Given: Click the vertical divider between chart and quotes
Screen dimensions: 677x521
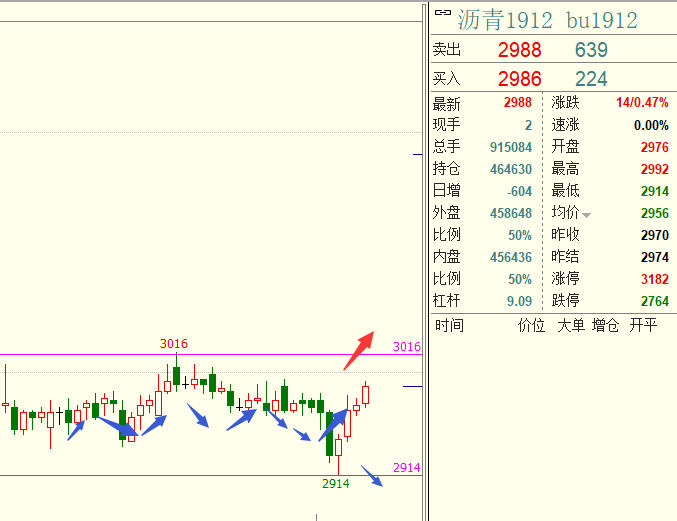Looking at the screenshot, I should click(x=425, y=262).
